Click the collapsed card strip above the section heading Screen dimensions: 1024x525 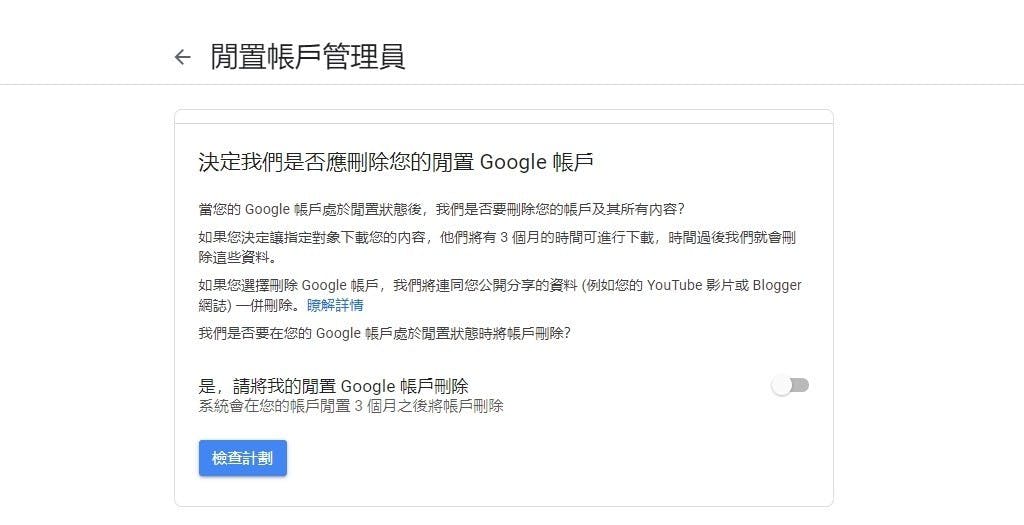pos(503,116)
